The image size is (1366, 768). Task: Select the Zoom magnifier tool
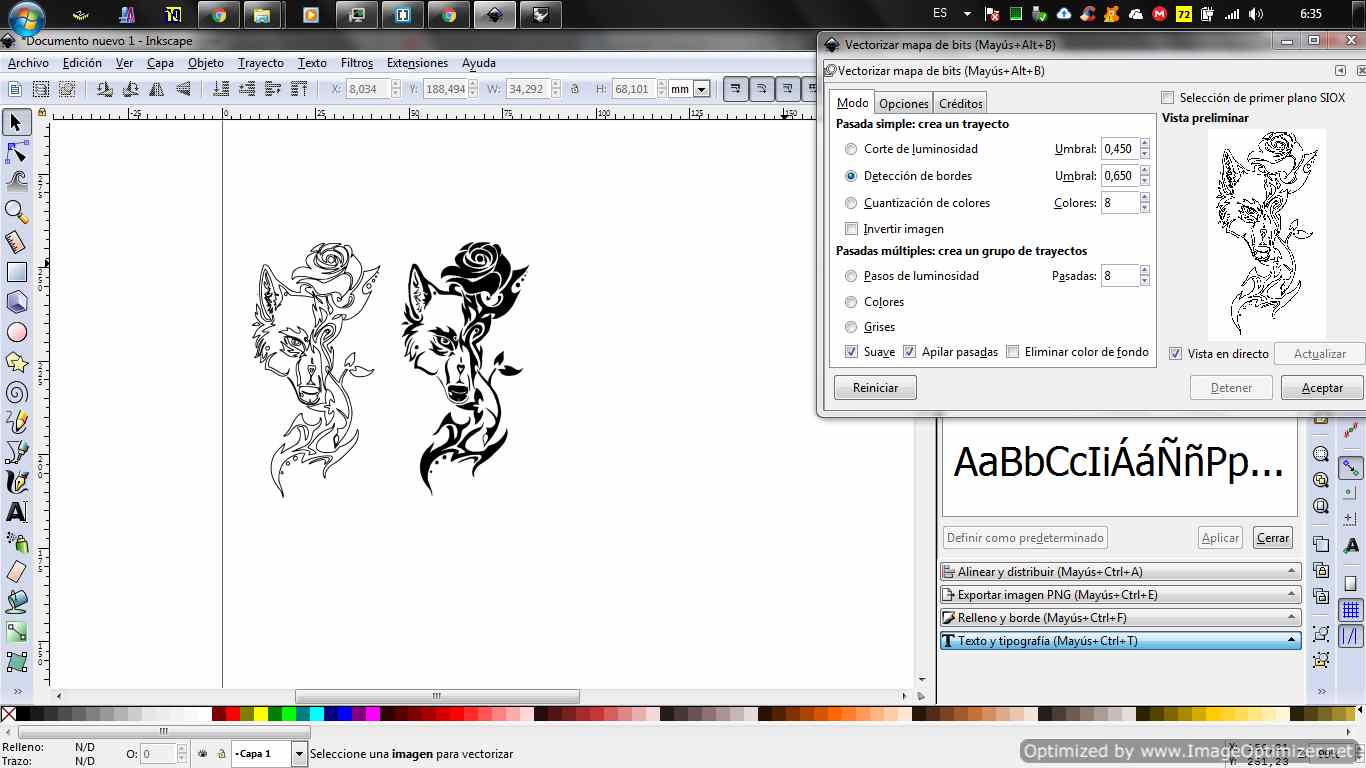pos(16,212)
